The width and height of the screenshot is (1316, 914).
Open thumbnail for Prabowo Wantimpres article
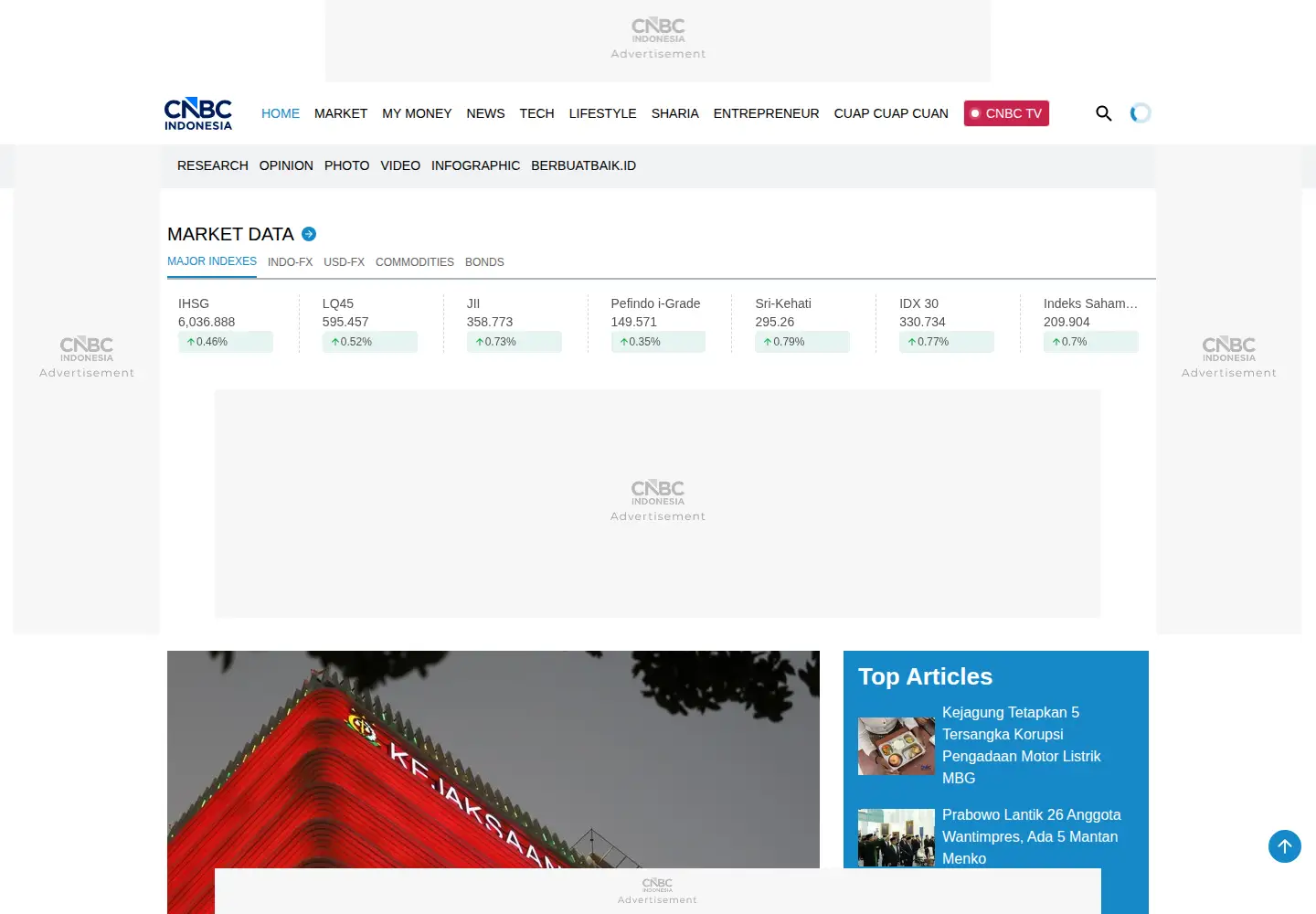897,837
